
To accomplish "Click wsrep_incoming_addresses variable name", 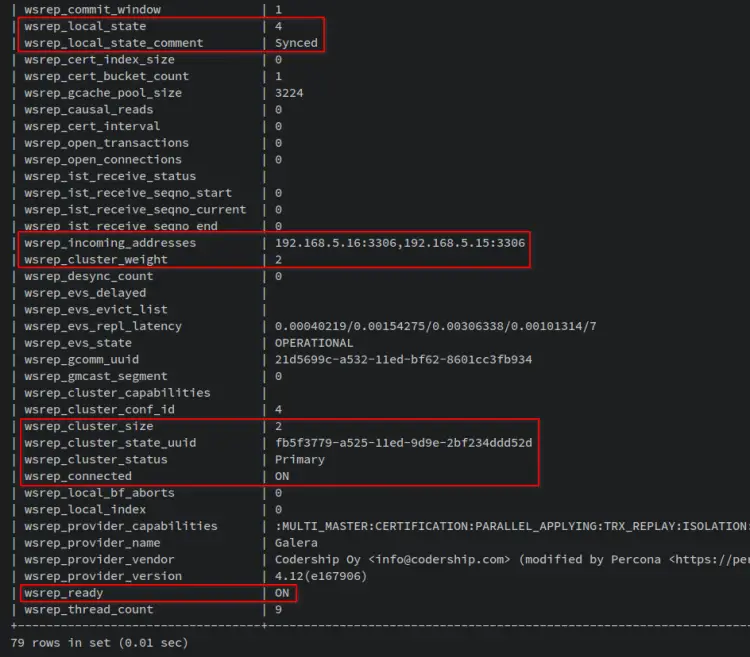I will tap(110, 243).
